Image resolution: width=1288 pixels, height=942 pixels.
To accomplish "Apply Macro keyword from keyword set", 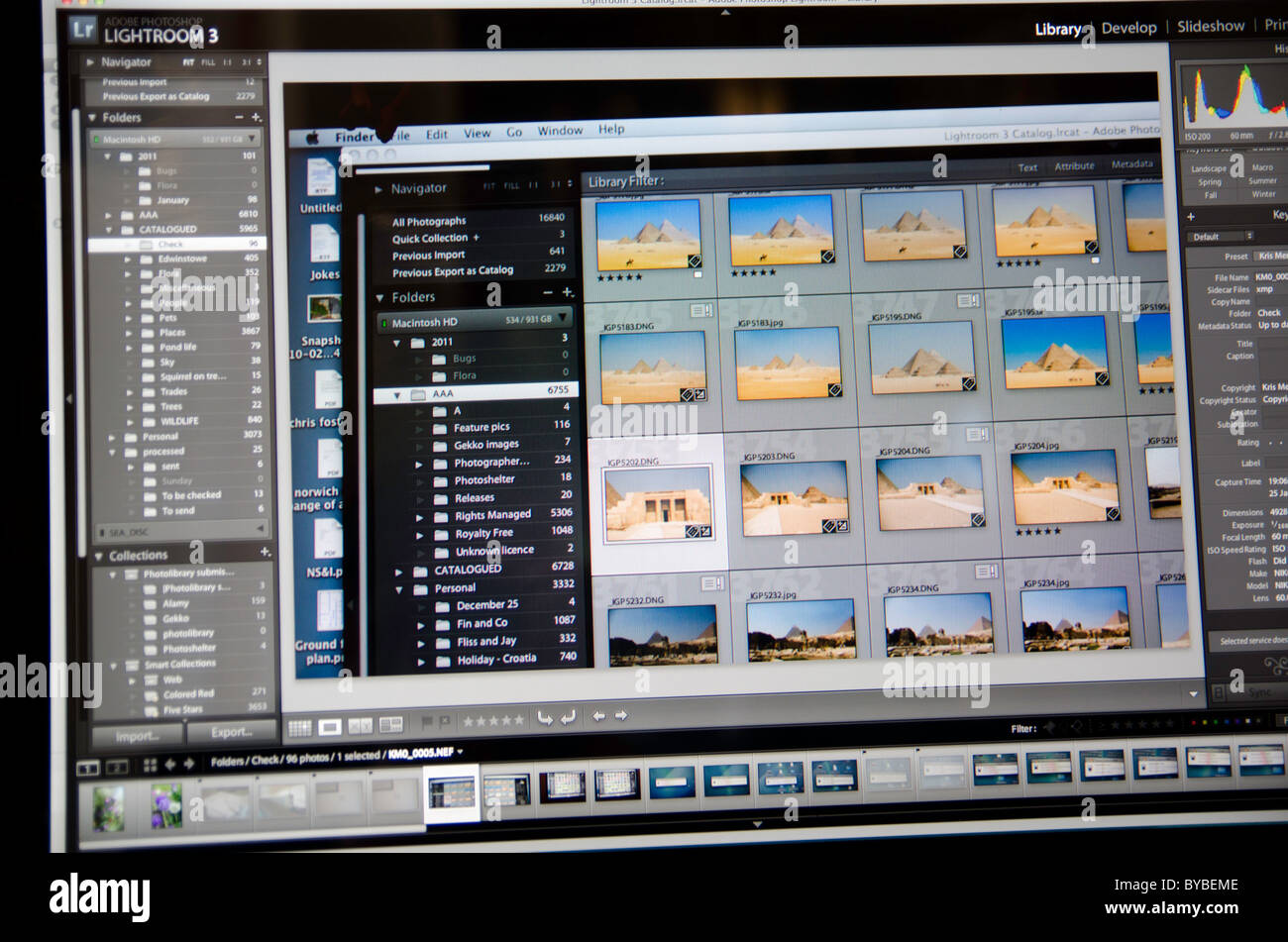I will click(x=1262, y=168).
